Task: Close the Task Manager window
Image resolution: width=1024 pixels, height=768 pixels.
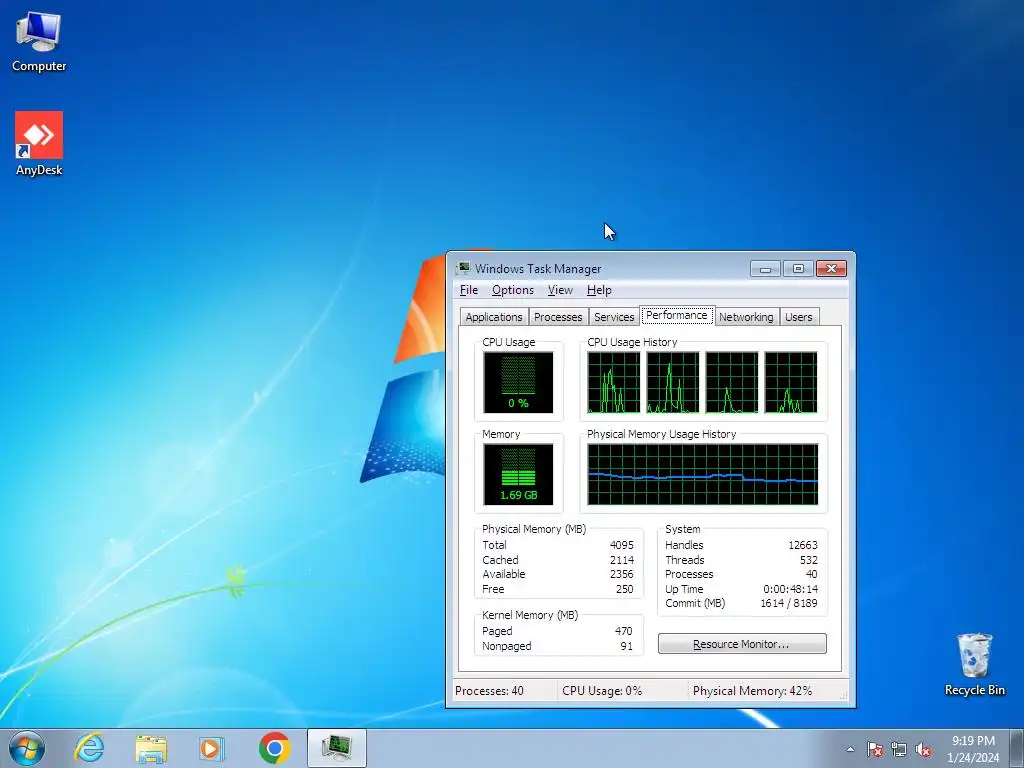Action: coord(831,268)
